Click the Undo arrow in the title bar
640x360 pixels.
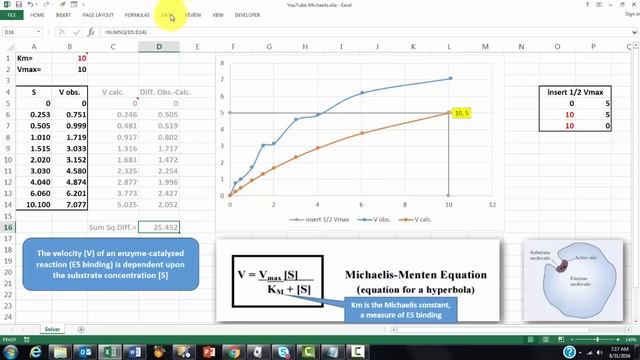(x=30, y=4)
